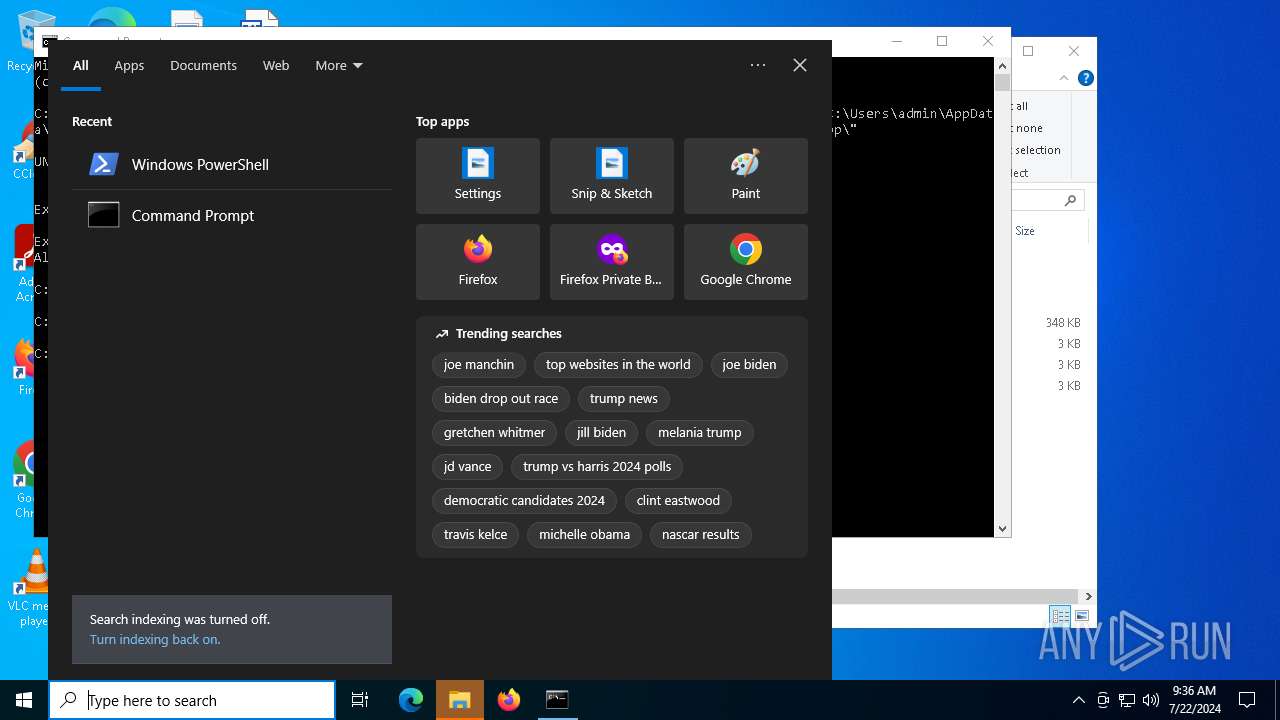Screen dimensions: 1280x720
Task: Switch to the Web search tab
Action: coord(276,65)
